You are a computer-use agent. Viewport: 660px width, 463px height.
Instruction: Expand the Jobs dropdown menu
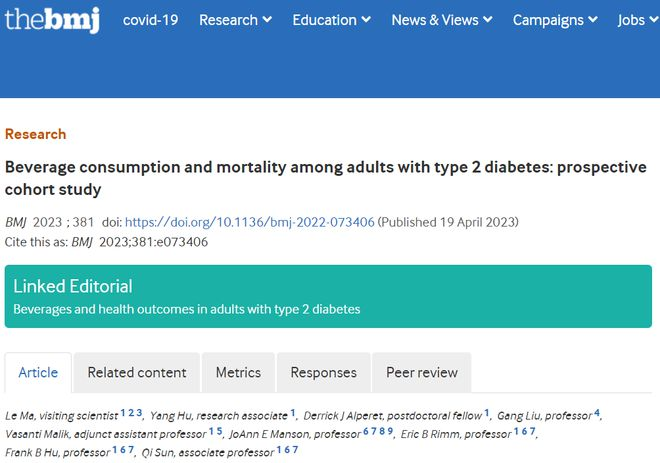(x=637, y=20)
